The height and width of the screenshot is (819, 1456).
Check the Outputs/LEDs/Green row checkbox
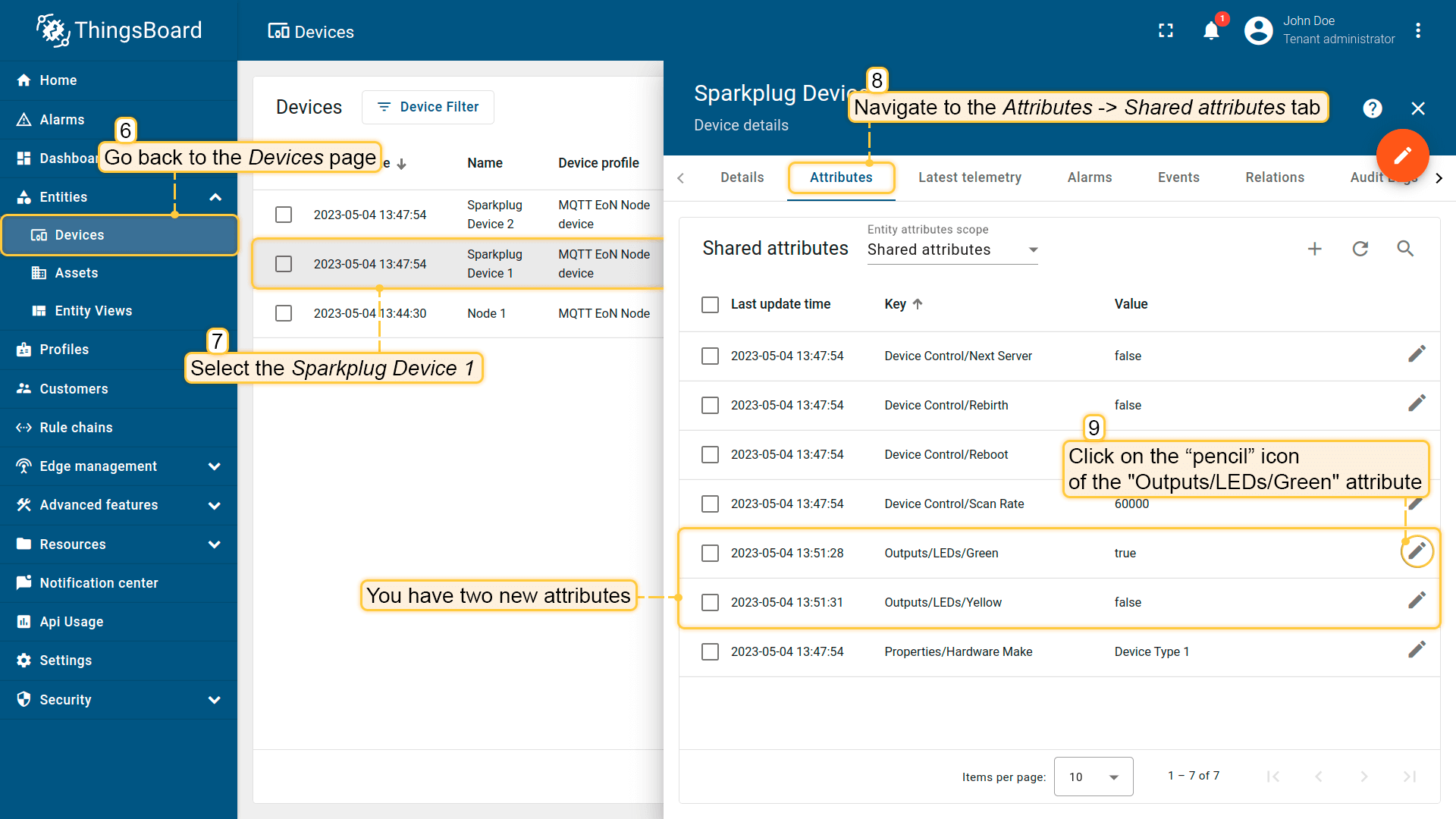[x=710, y=553]
